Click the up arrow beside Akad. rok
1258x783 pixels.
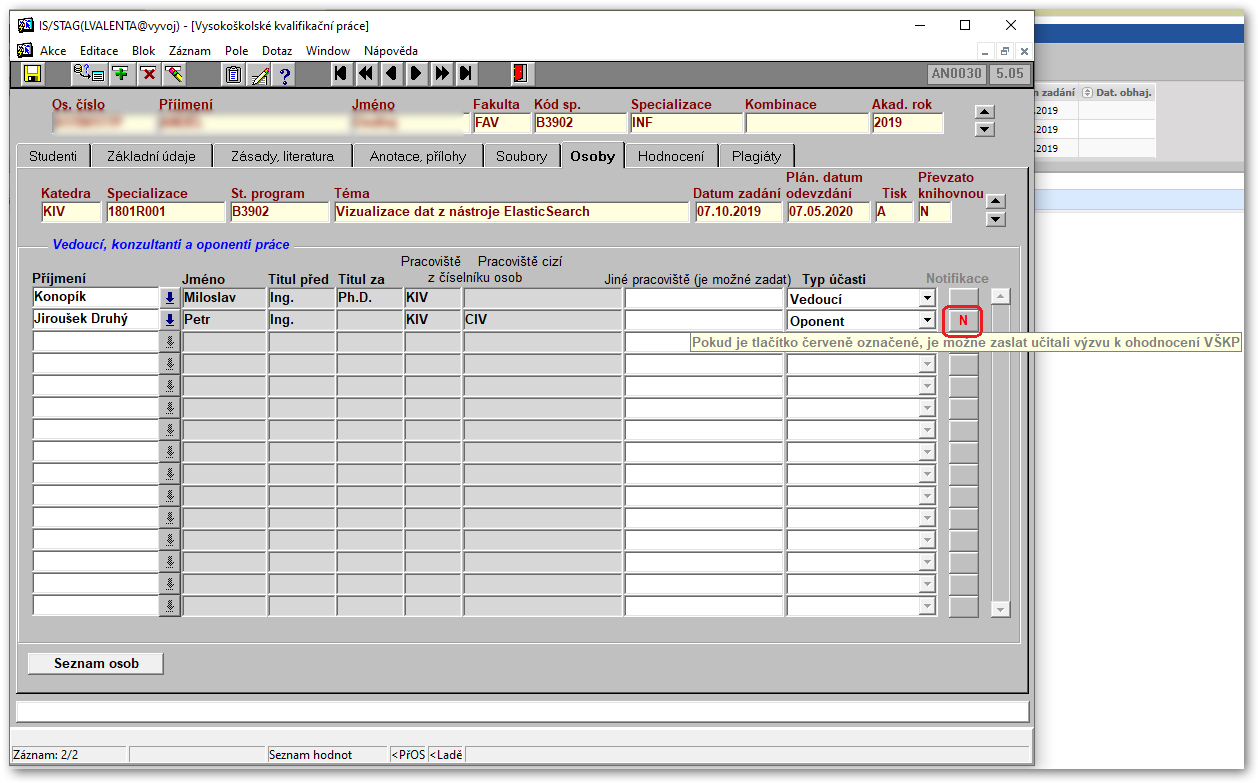click(x=985, y=112)
